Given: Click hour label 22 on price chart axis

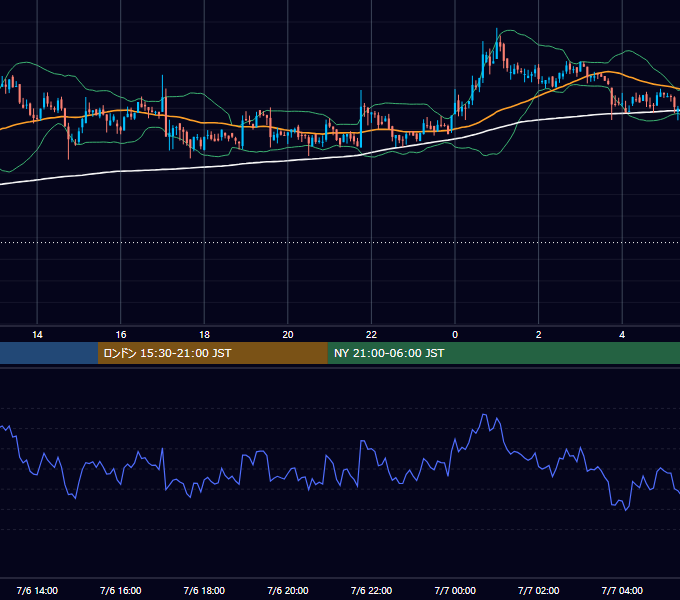Looking at the screenshot, I should (x=371, y=335).
